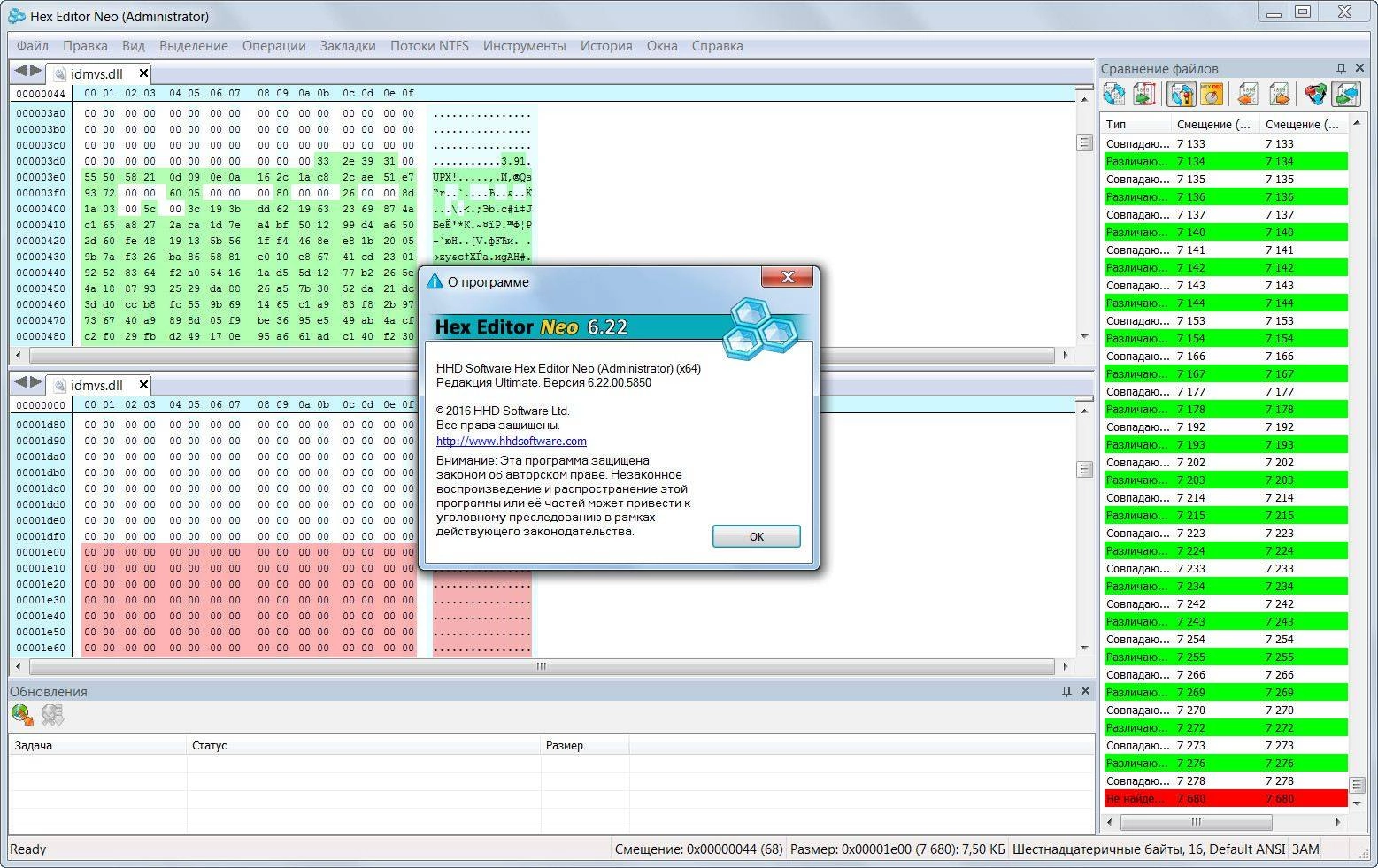1378x868 pixels.
Task: Click left tab navigation arrow in top editor
Action: pyautogui.click(x=19, y=71)
